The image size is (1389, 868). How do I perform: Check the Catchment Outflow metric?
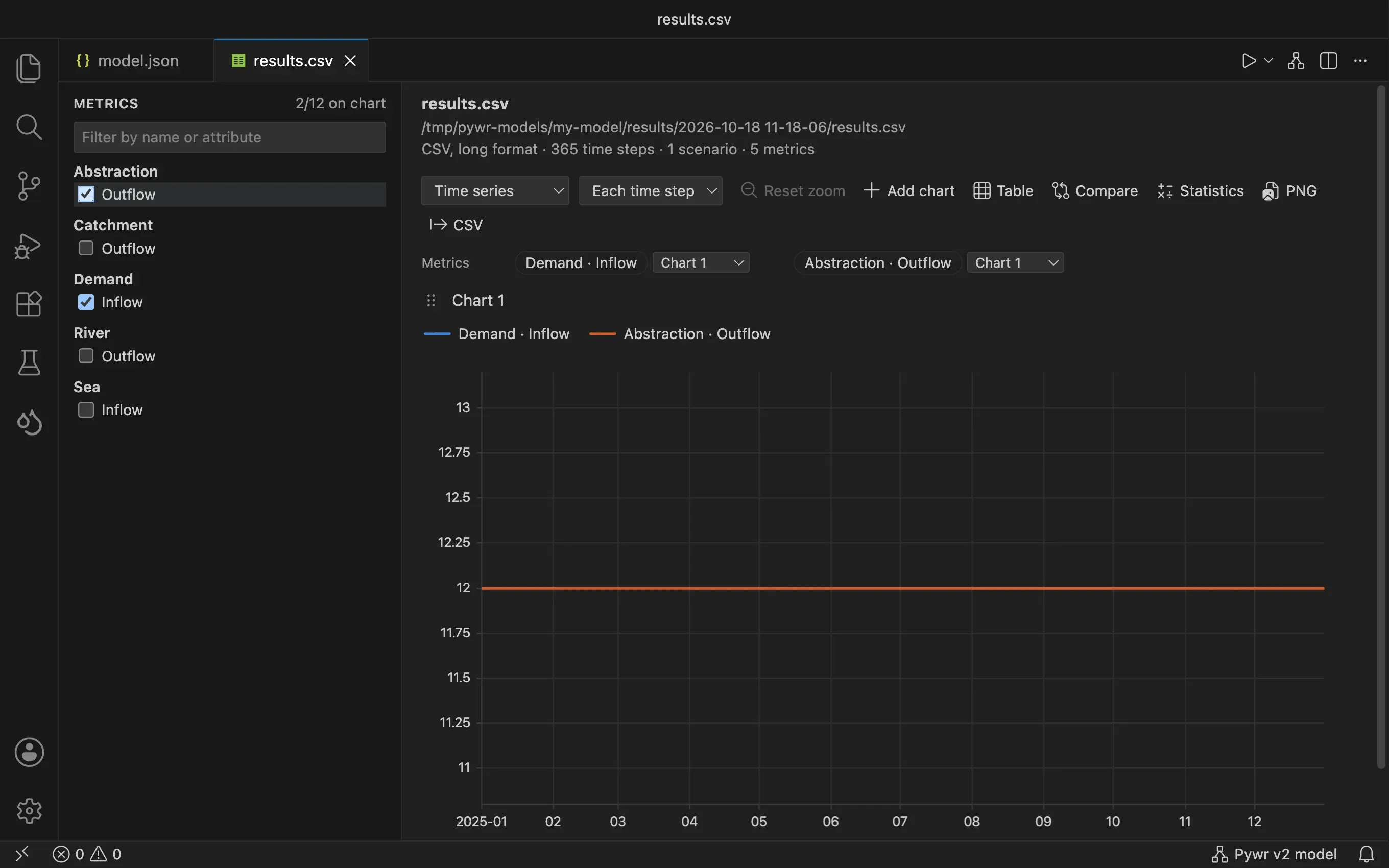pos(86,248)
